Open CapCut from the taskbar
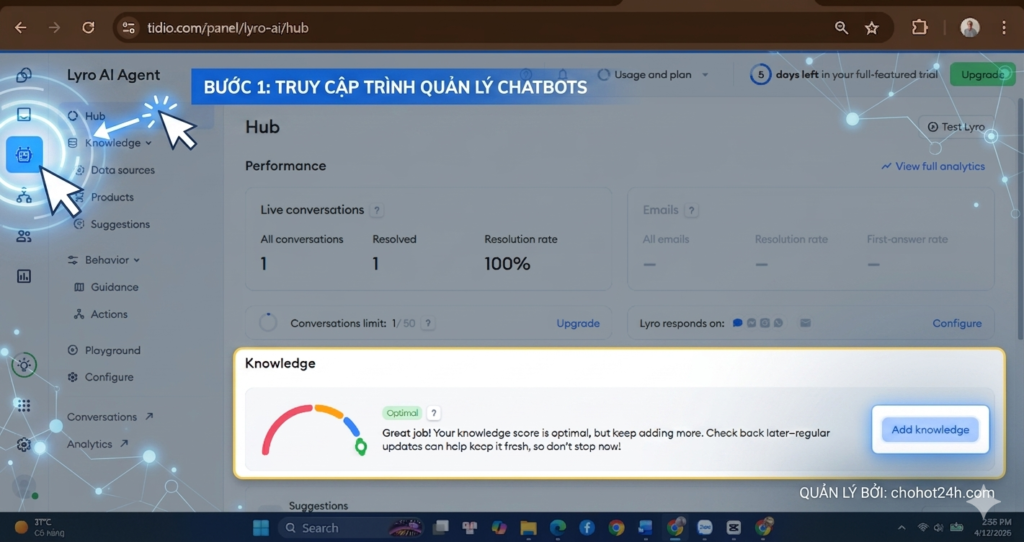This screenshot has width=1024, height=542. 733,528
